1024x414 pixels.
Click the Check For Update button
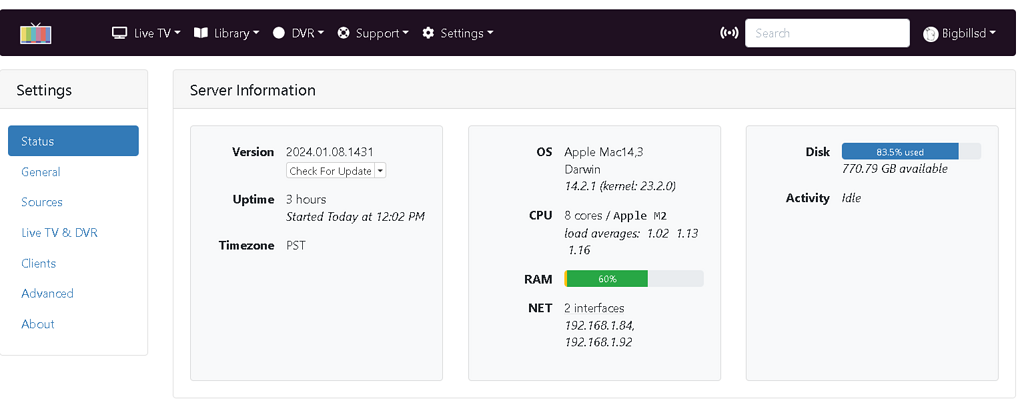pyautogui.click(x=331, y=171)
